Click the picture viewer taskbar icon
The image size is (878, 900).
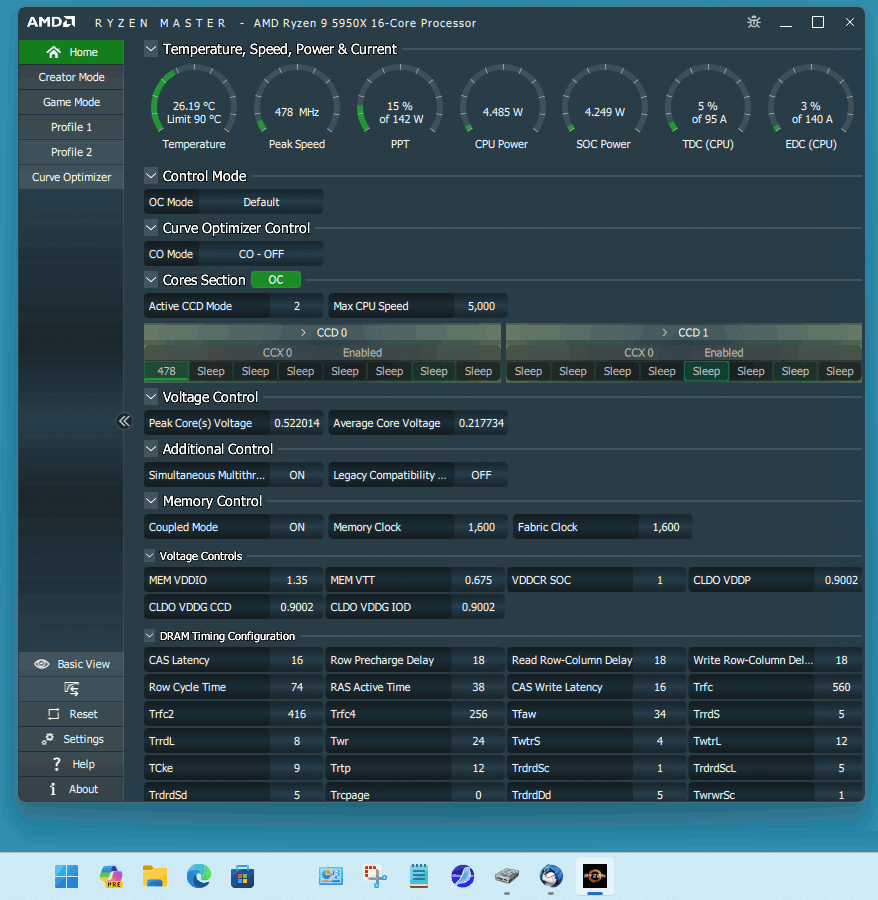click(331, 876)
